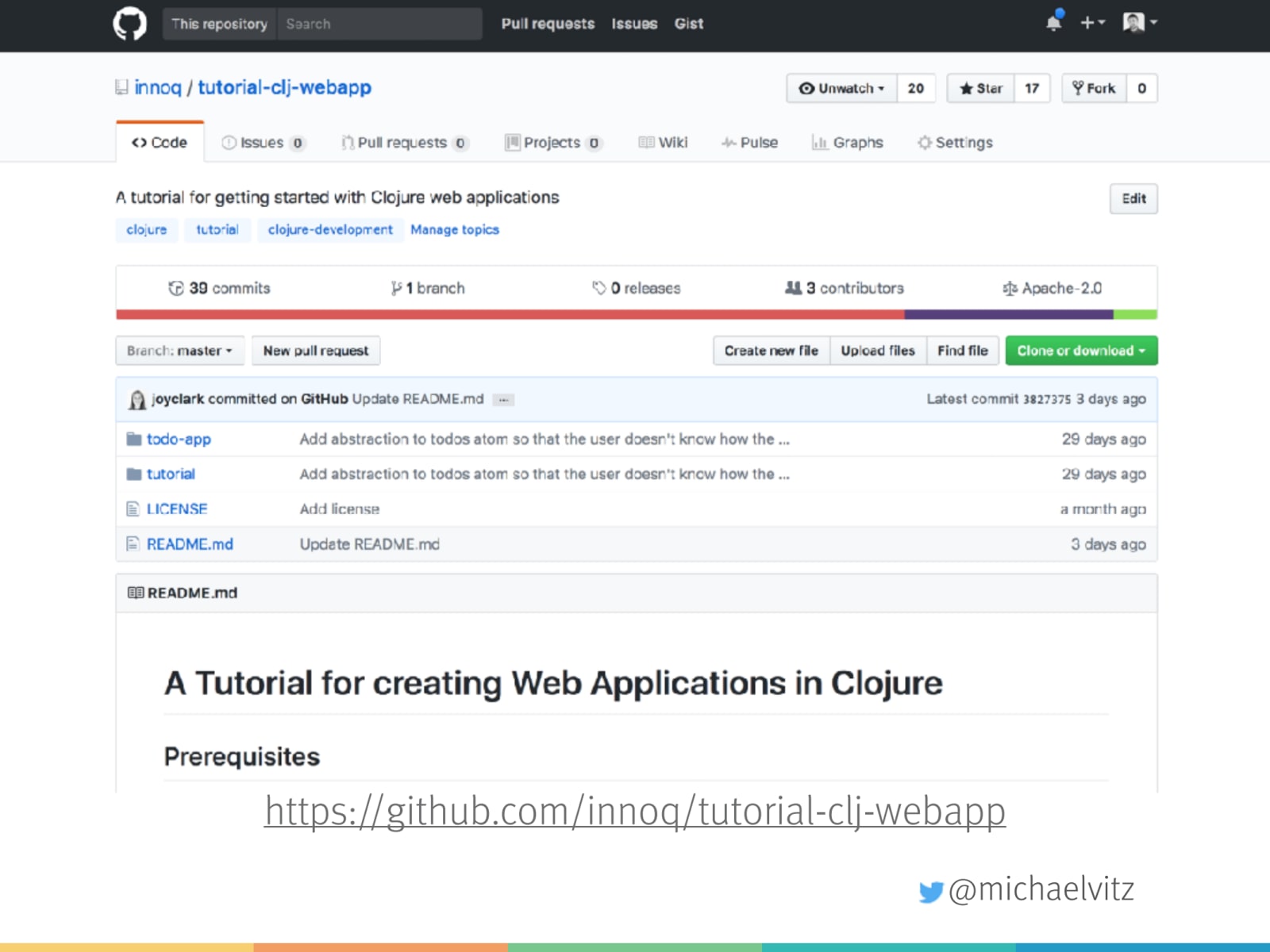Click the purple language bar segment
Image resolution: width=1270 pixels, height=952 pixels.
pyautogui.click(x=1009, y=315)
